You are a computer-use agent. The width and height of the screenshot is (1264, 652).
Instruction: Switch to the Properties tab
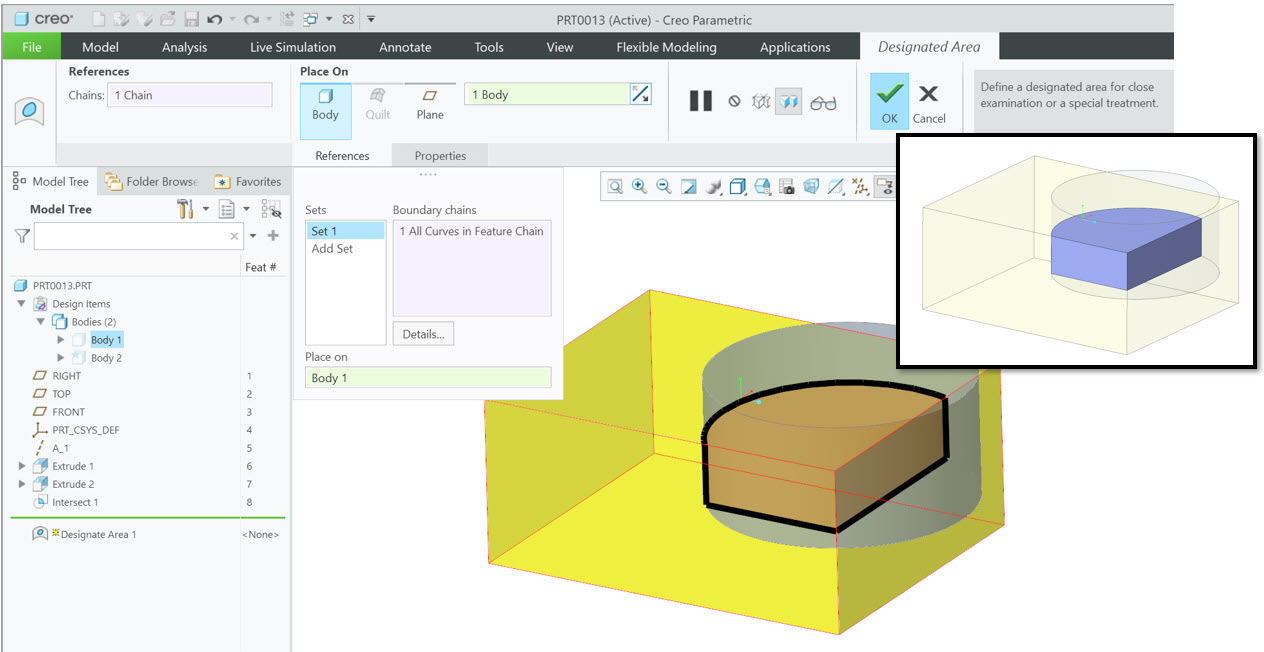pos(439,155)
